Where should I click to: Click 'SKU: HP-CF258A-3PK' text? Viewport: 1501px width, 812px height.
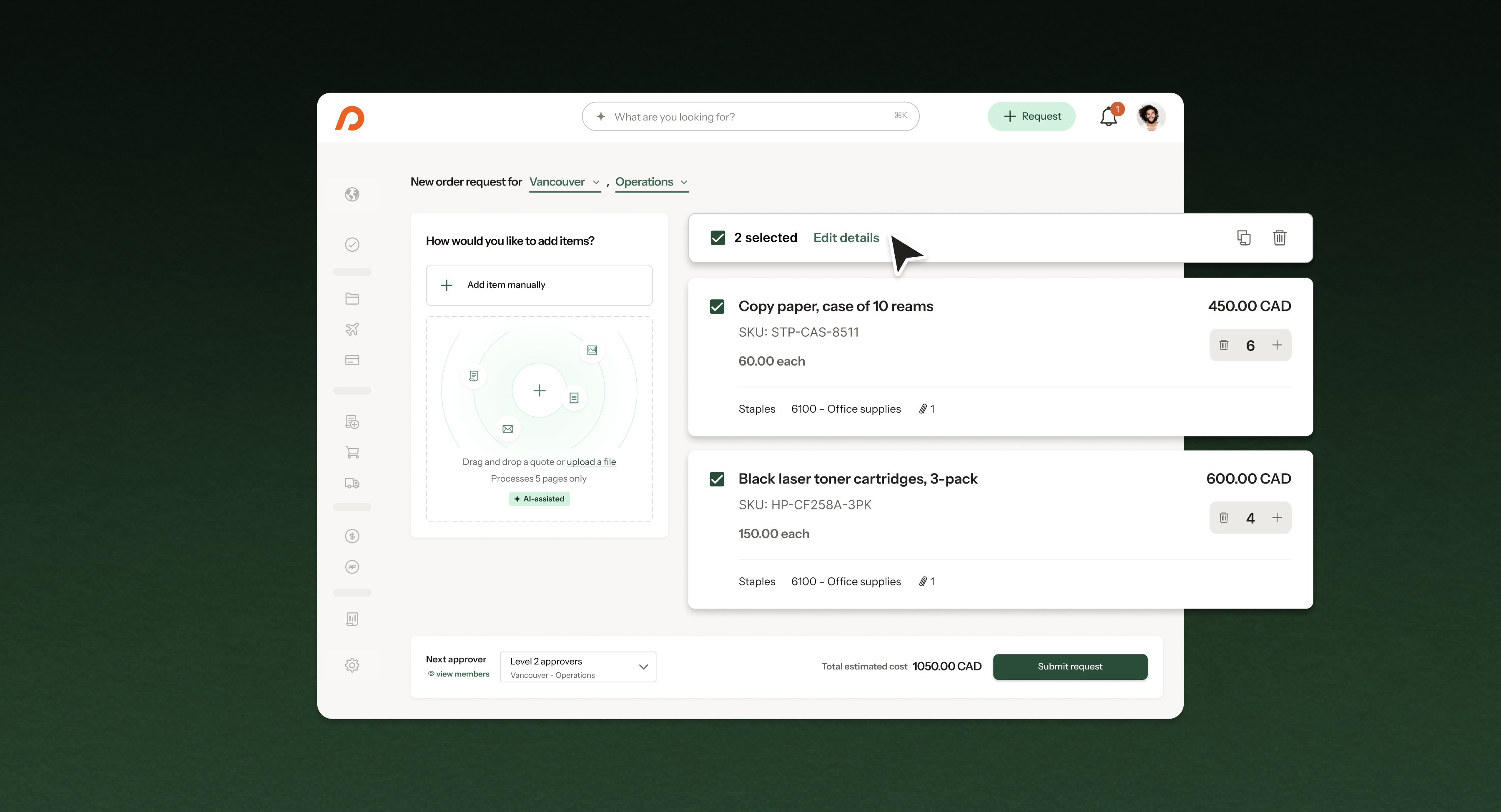tap(805, 504)
